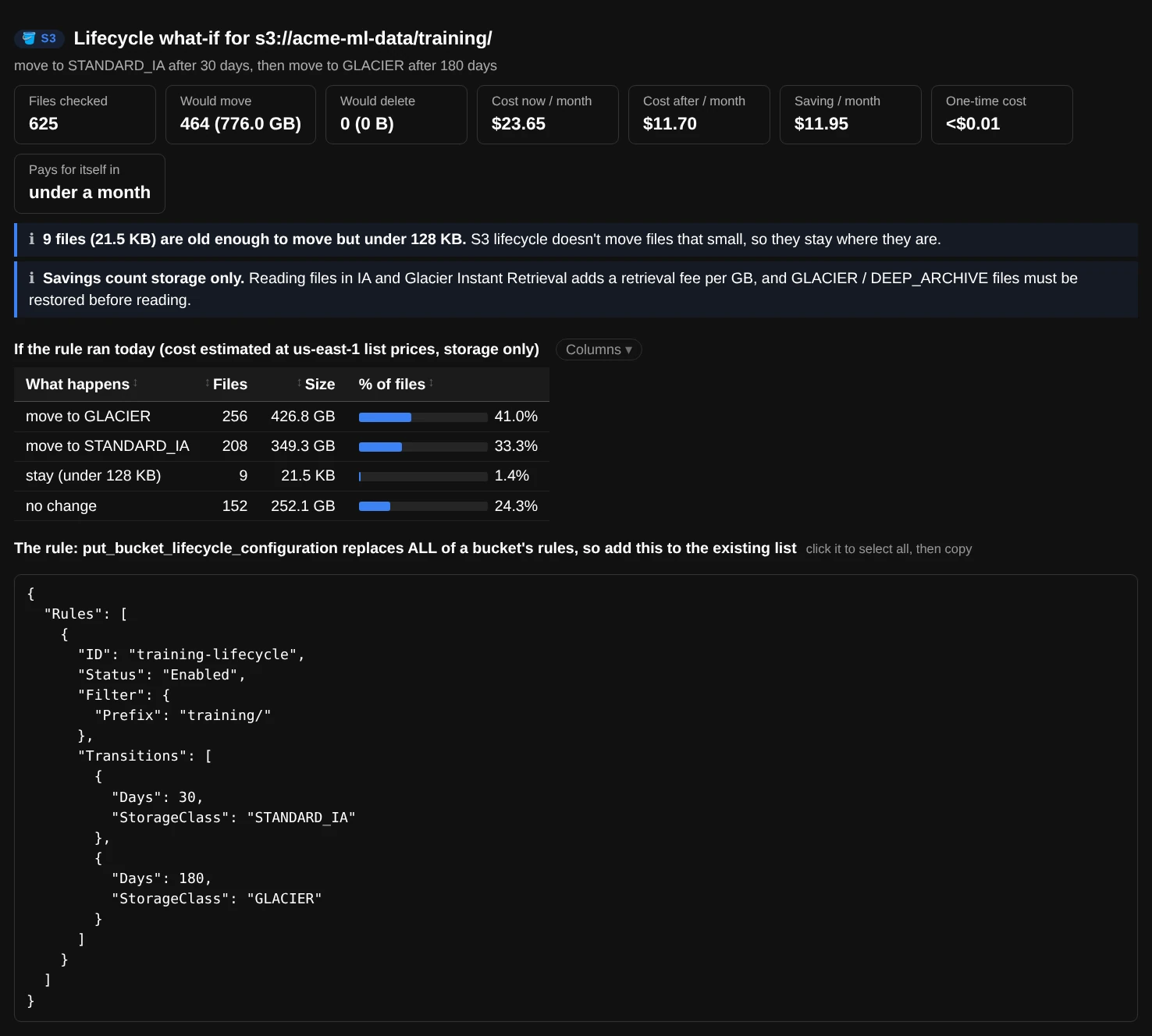Click the 'under a month' payback value
The width and height of the screenshot is (1152, 1036).
[x=90, y=193]
